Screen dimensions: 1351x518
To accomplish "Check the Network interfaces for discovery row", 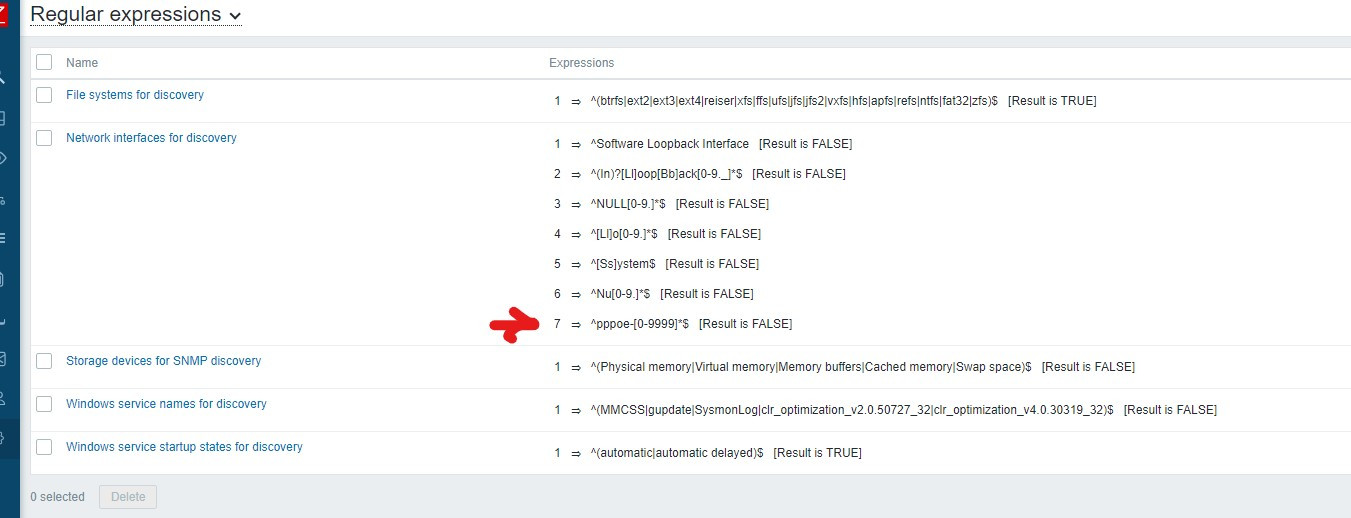I will (44, 138).
